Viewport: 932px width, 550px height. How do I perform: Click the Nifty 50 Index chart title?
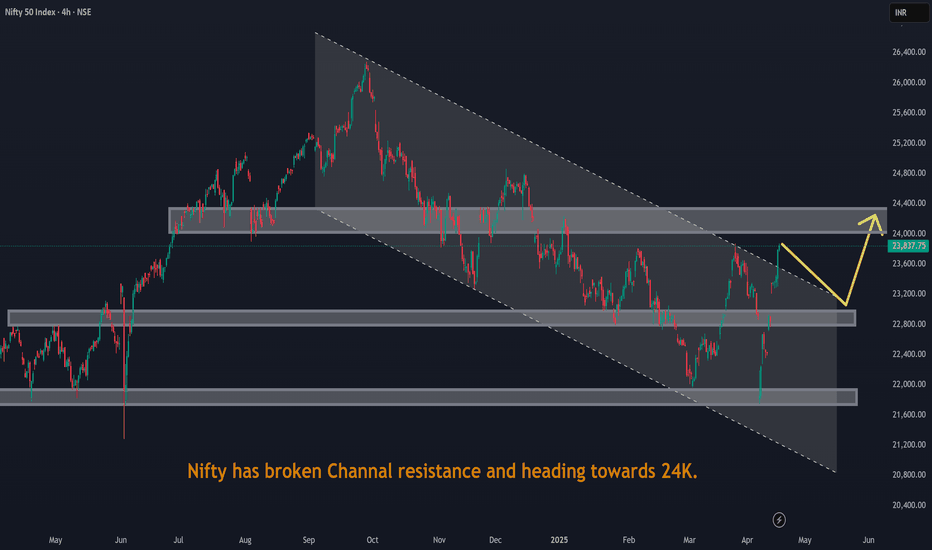coord(48,12)
